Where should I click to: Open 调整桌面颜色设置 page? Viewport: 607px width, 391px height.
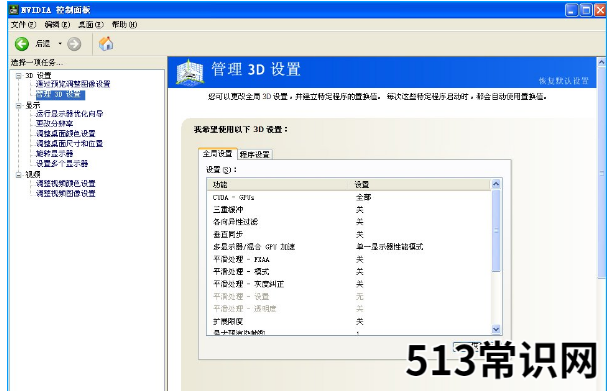pos(65,134)
